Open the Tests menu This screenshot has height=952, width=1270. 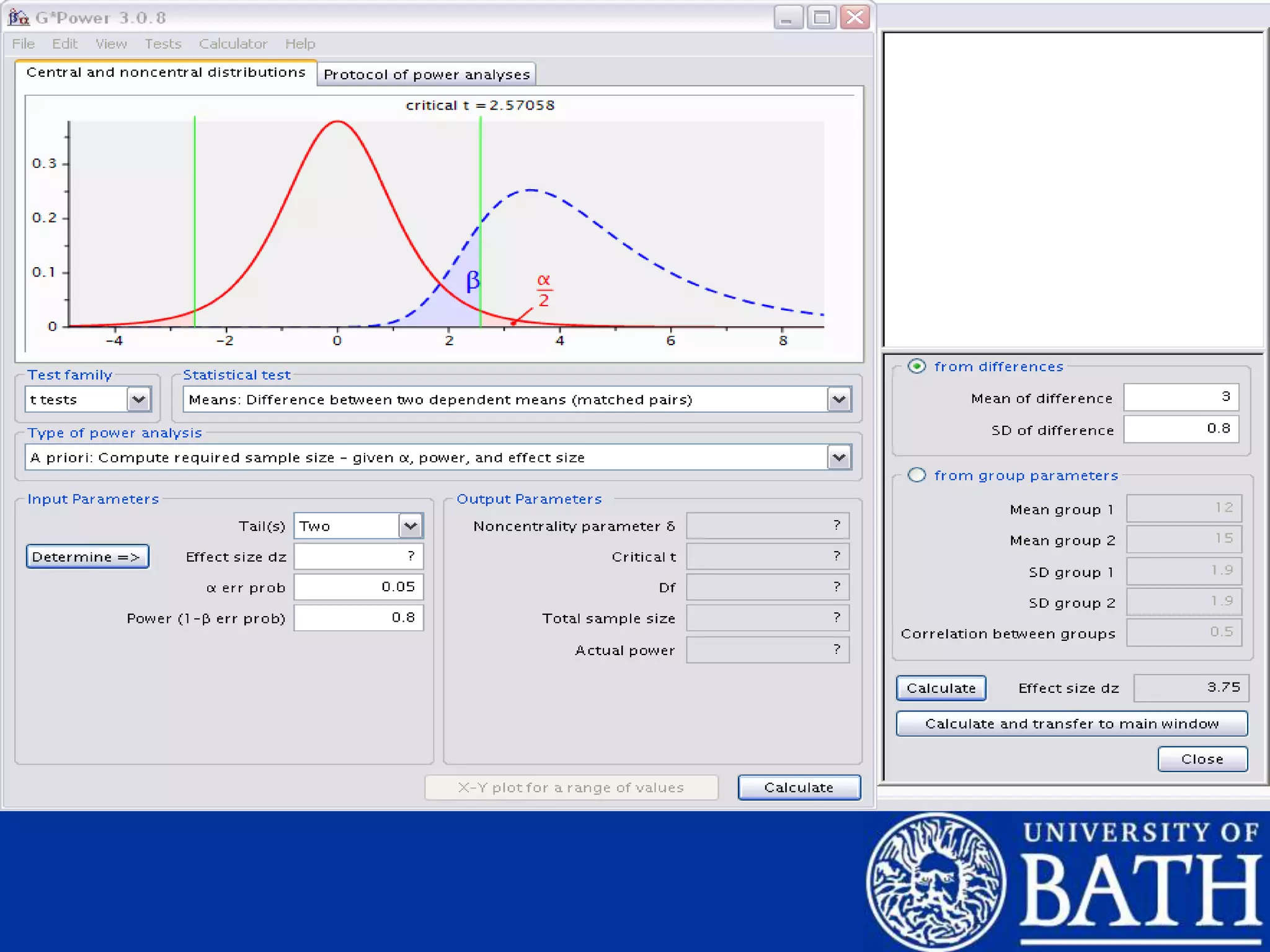tap(162, 44)
